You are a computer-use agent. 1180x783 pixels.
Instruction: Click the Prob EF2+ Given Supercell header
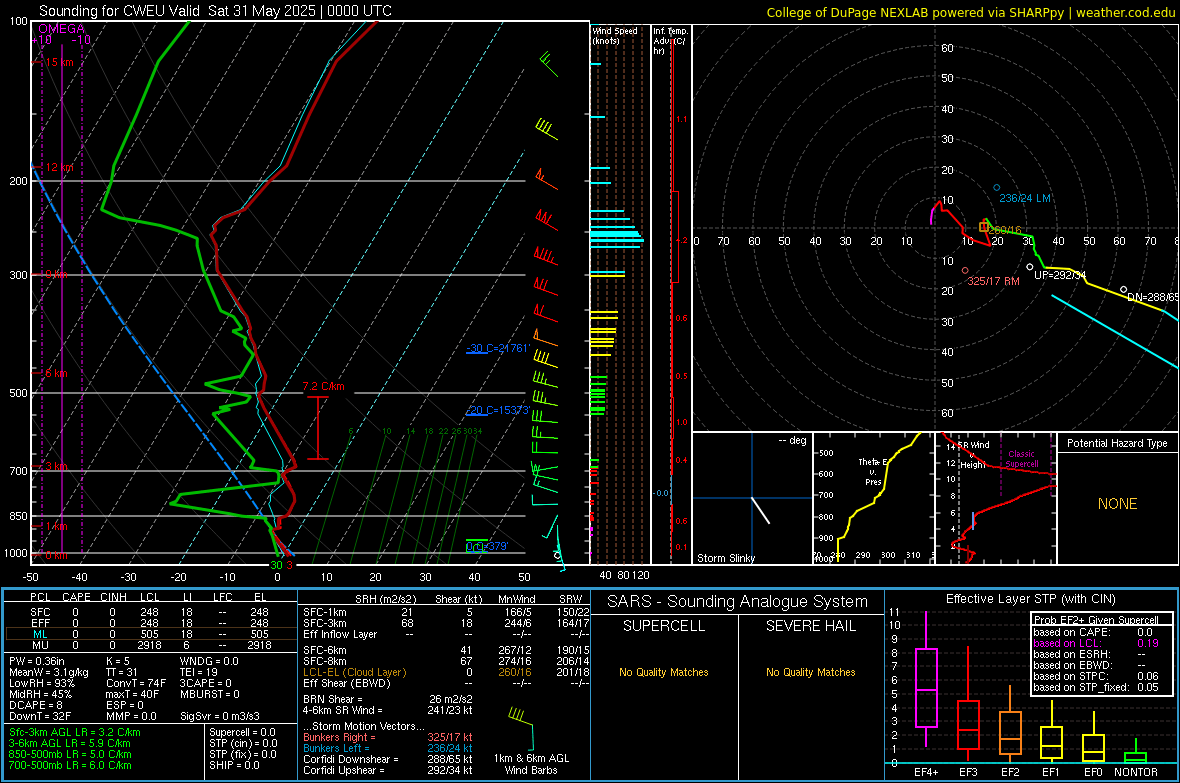click(x=1096, y=620)
